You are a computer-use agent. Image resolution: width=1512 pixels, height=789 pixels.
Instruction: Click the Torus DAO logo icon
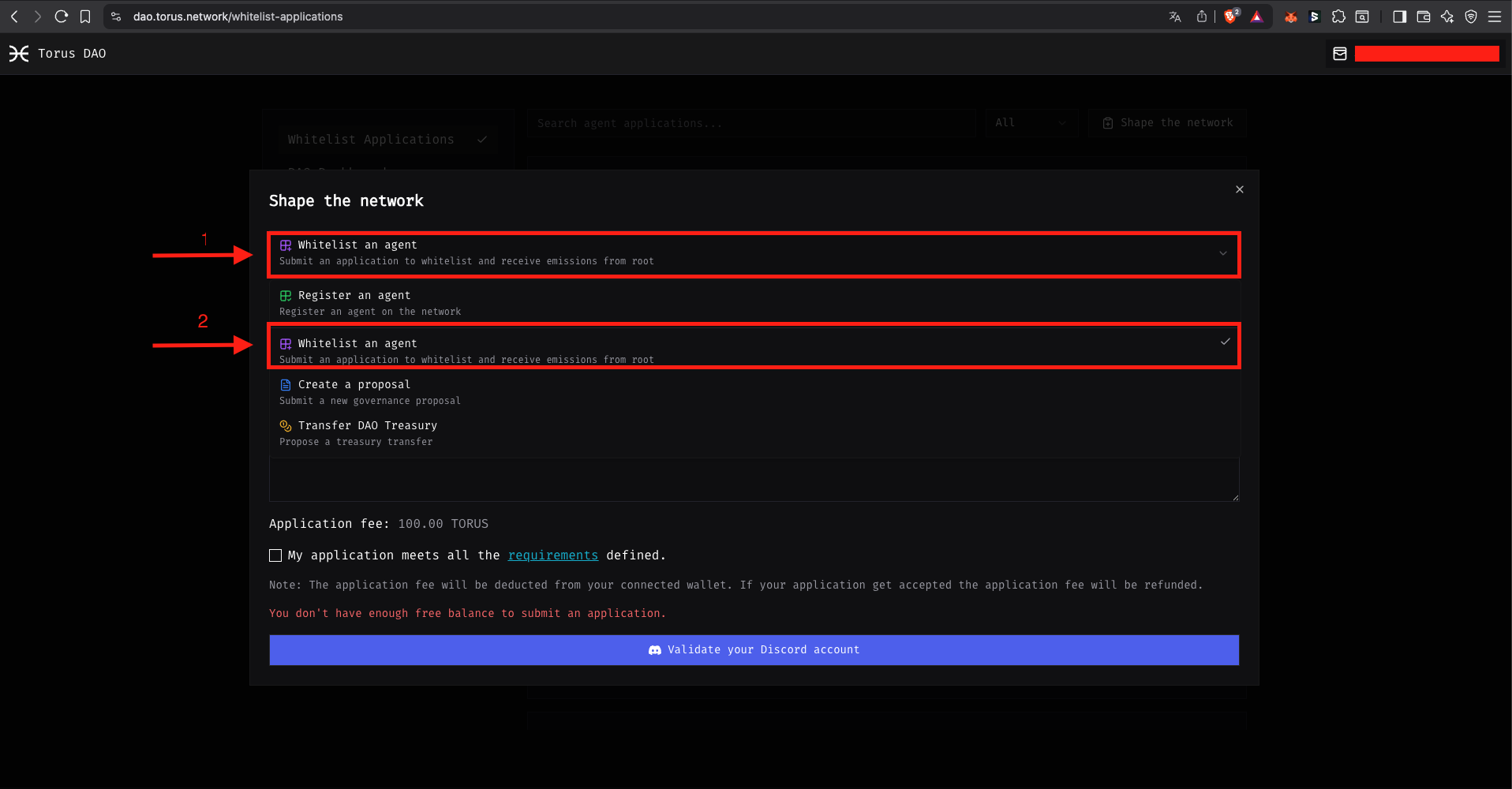coord(20,53)
